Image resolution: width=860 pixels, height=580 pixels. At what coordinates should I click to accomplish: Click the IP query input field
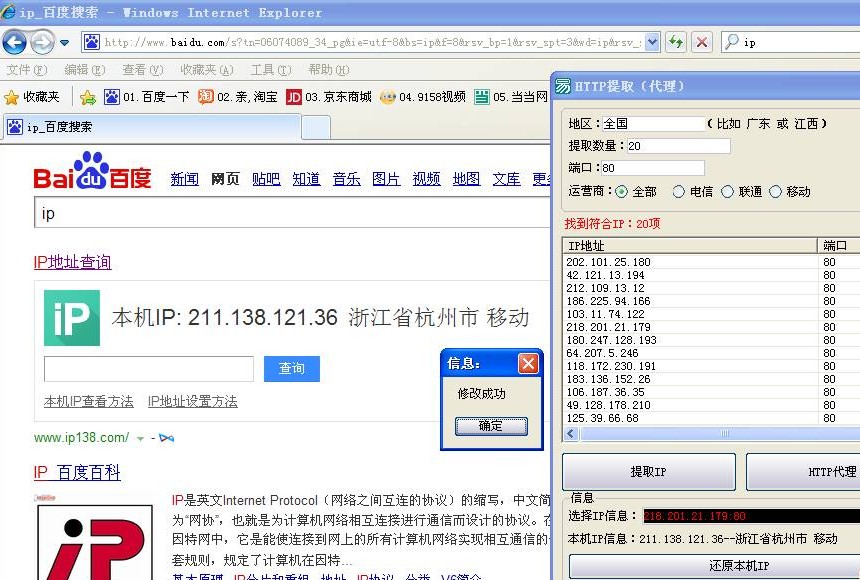point(149,369)
